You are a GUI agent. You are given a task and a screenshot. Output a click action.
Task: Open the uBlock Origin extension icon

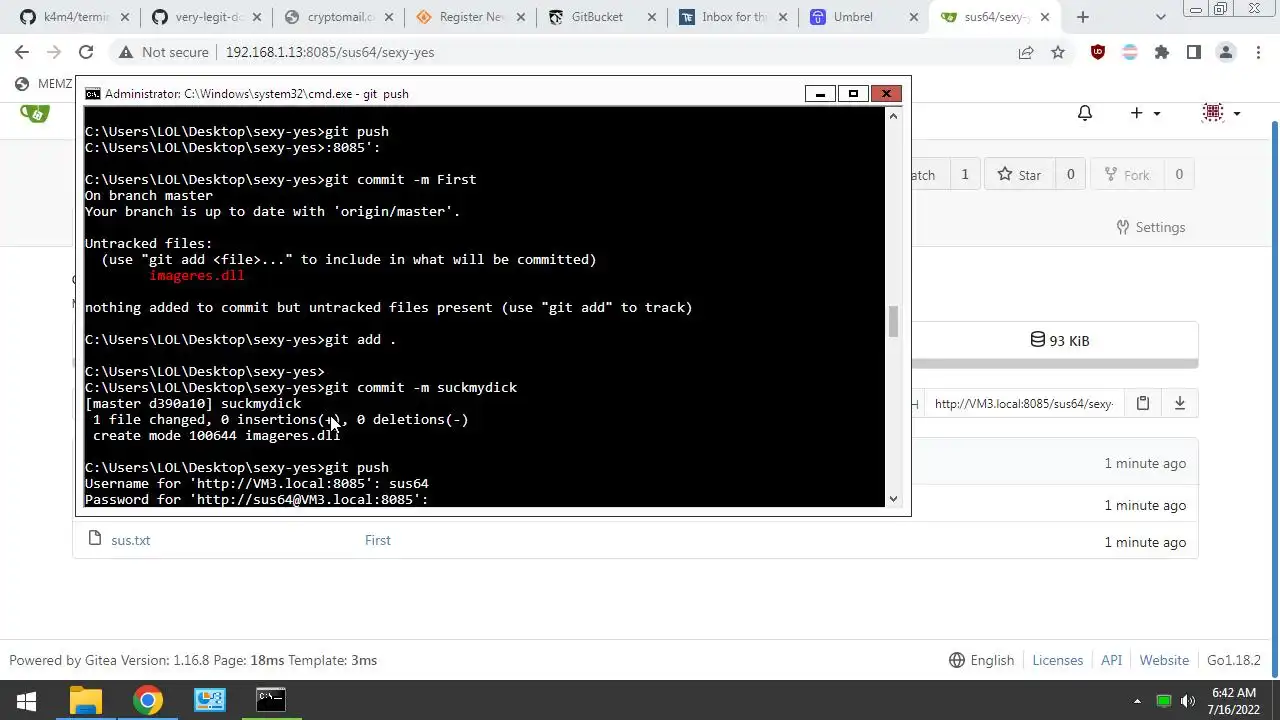point(1098,52)
